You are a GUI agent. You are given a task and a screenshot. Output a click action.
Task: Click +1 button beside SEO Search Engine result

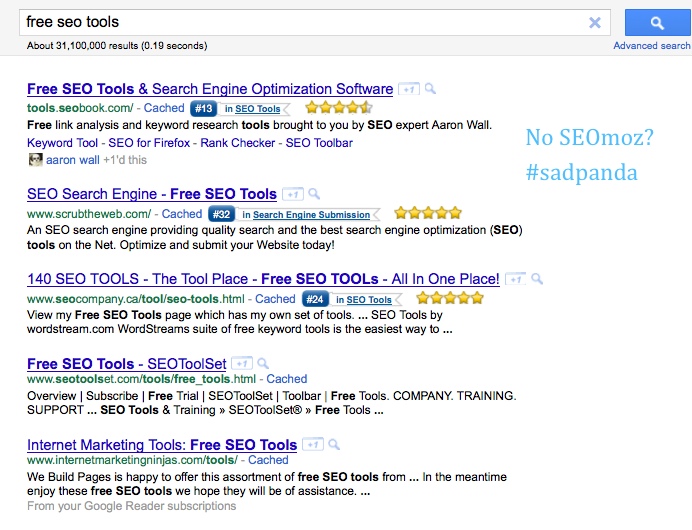(x=293, y=194)
